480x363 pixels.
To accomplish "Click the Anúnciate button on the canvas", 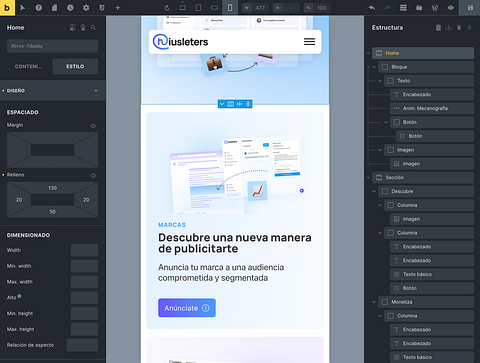I will pos(187,308).
